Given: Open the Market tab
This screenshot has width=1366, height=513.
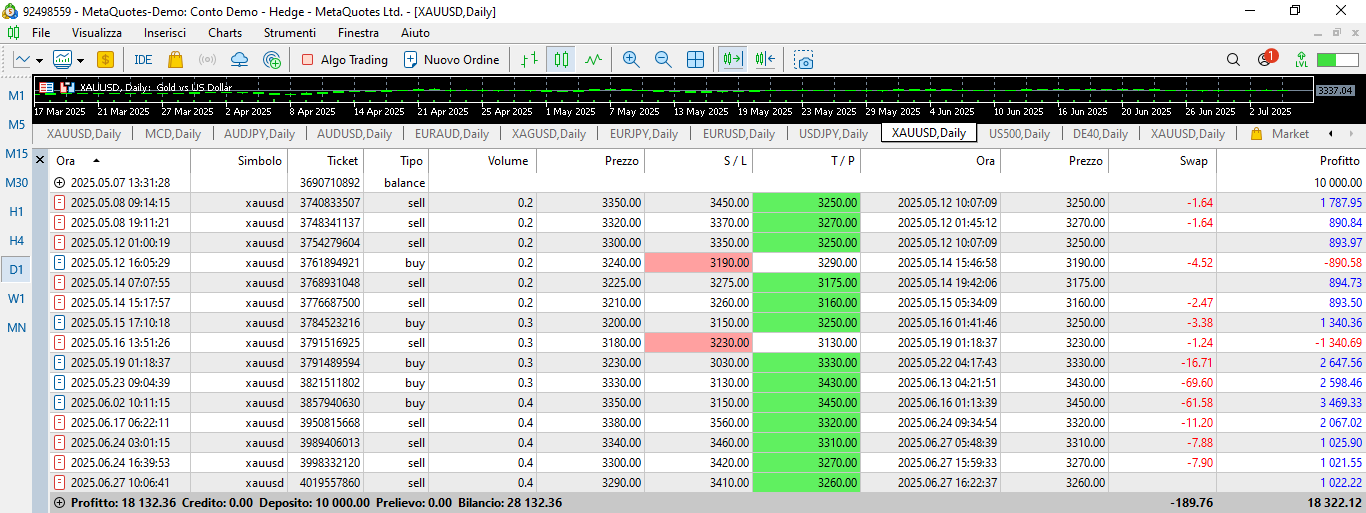Looking at the screenshot, I should (1280, 134).
